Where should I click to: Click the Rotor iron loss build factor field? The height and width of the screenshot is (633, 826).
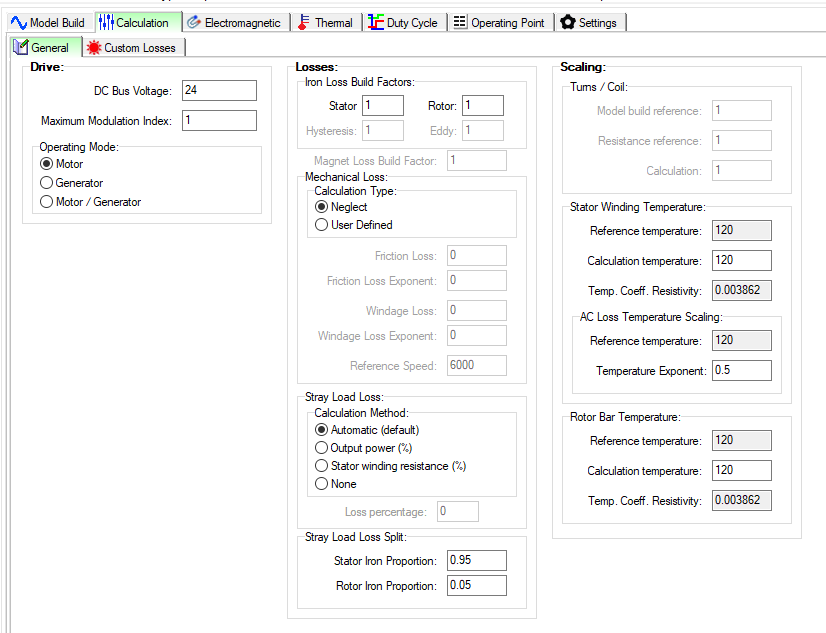[x=483, y=105]
